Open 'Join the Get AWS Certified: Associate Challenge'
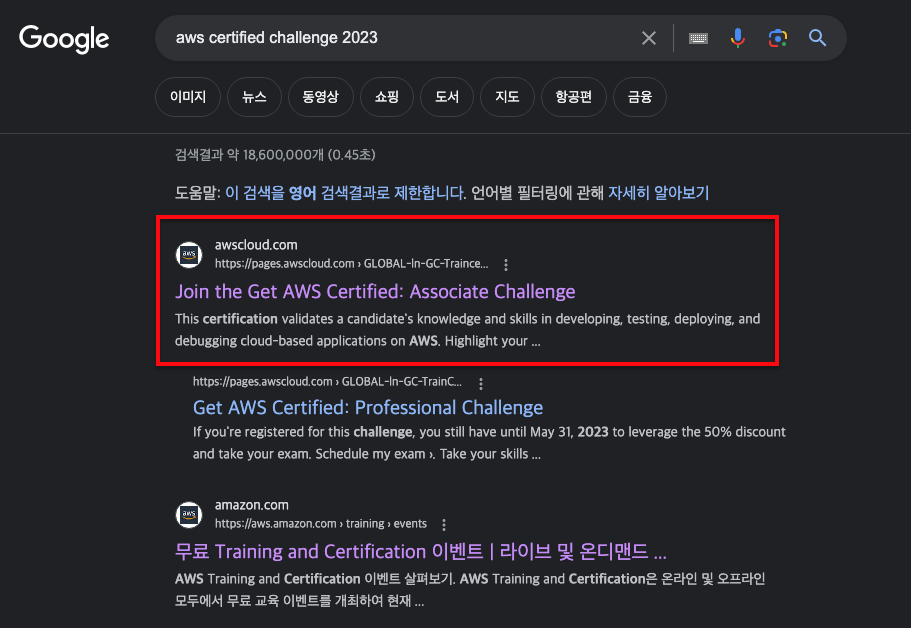 point(375,292)
